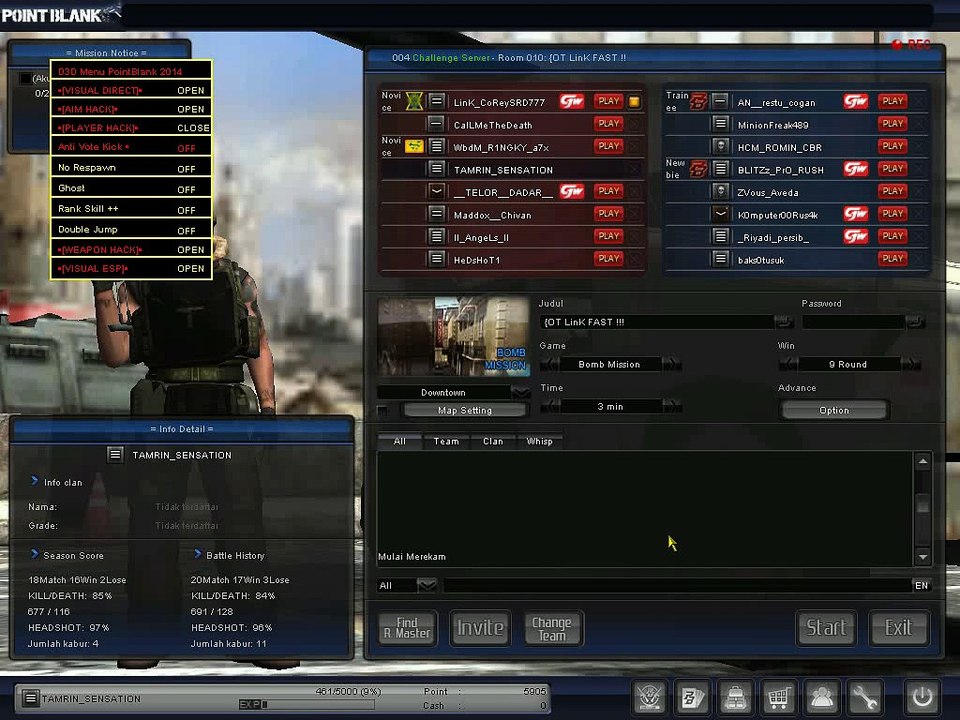
Task: Click the red clan emblem beside AN__restu_cogan
Action: pyautogui.click(x=699, y=101)
